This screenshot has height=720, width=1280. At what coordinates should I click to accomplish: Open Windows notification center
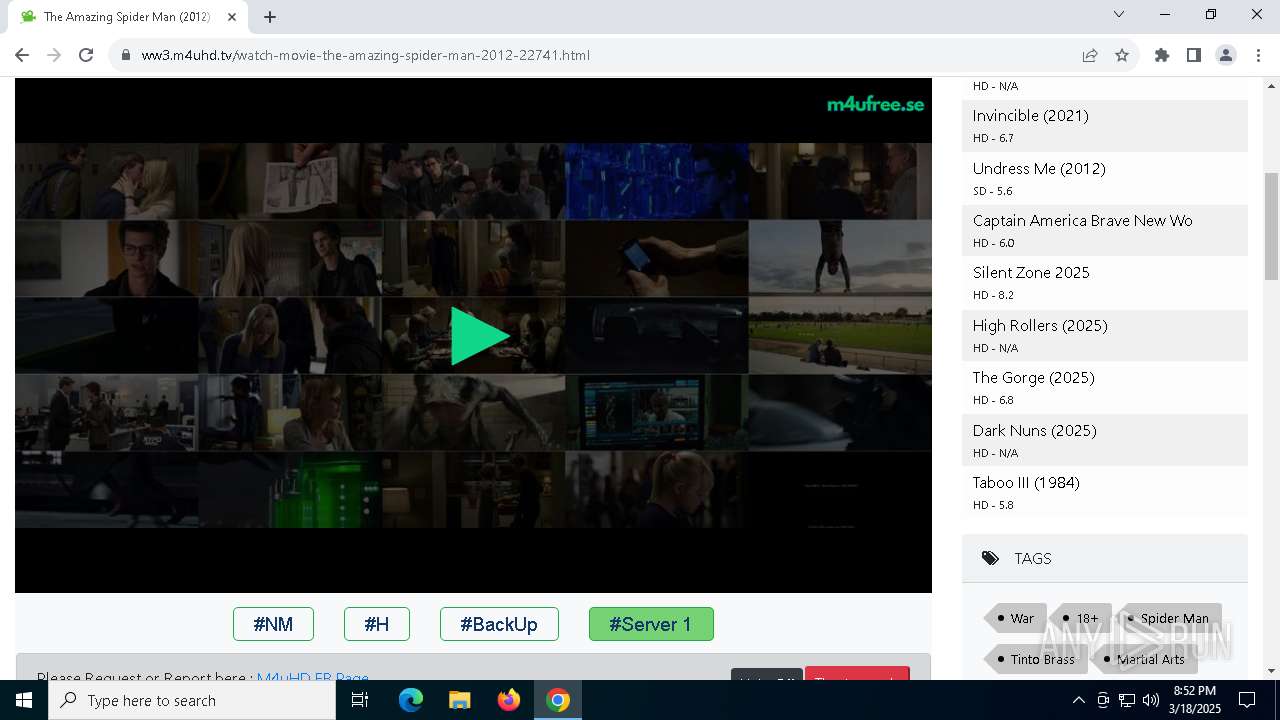tap(1247, 700)
